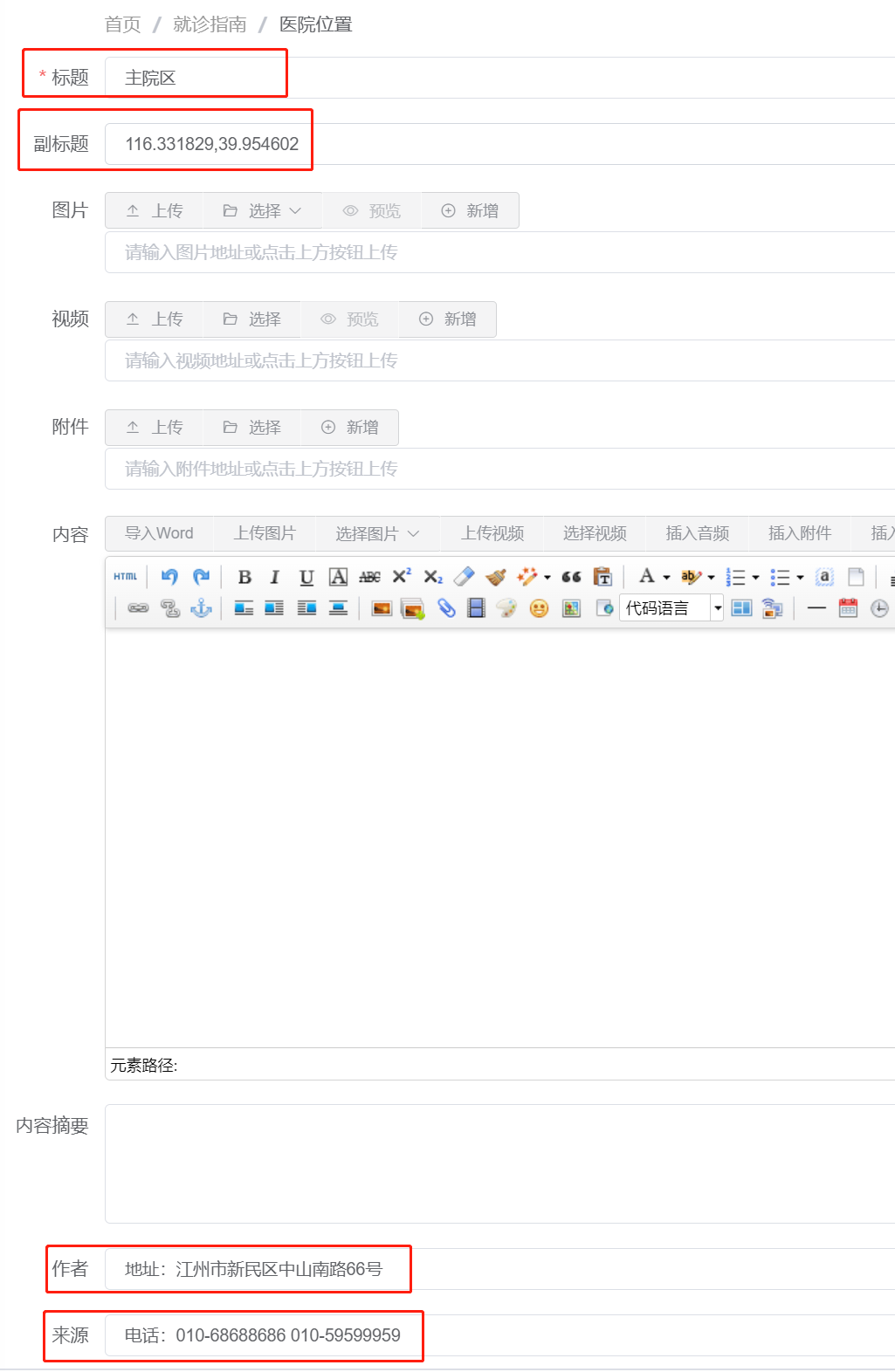Toggle italic formatting

tap(275, 577)
